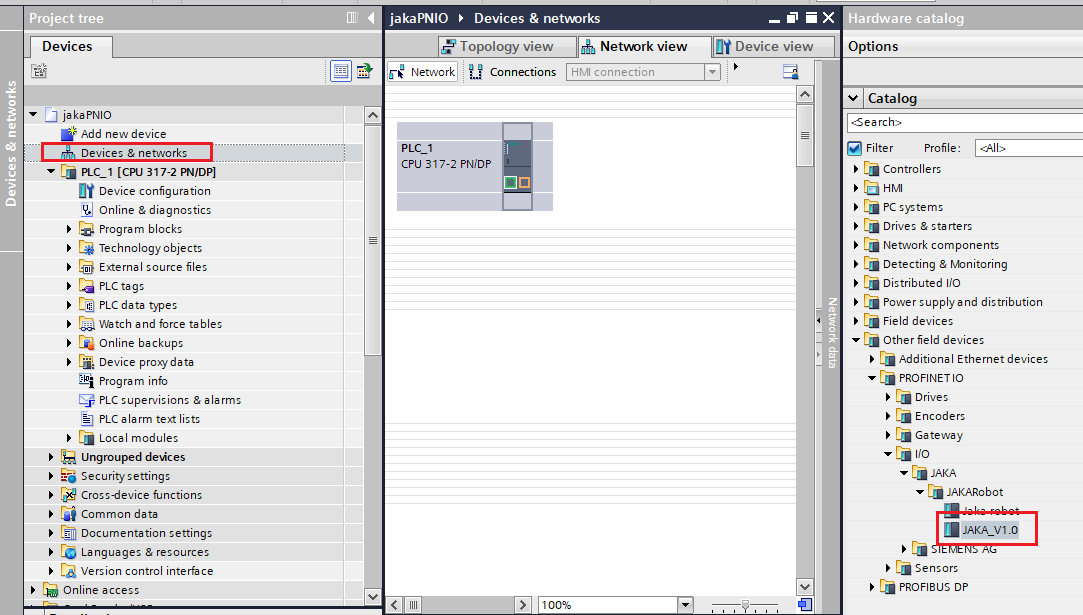Click the Connections toolbar icon
This screenshot has width=1083, height=615.
tap(475, 72)
